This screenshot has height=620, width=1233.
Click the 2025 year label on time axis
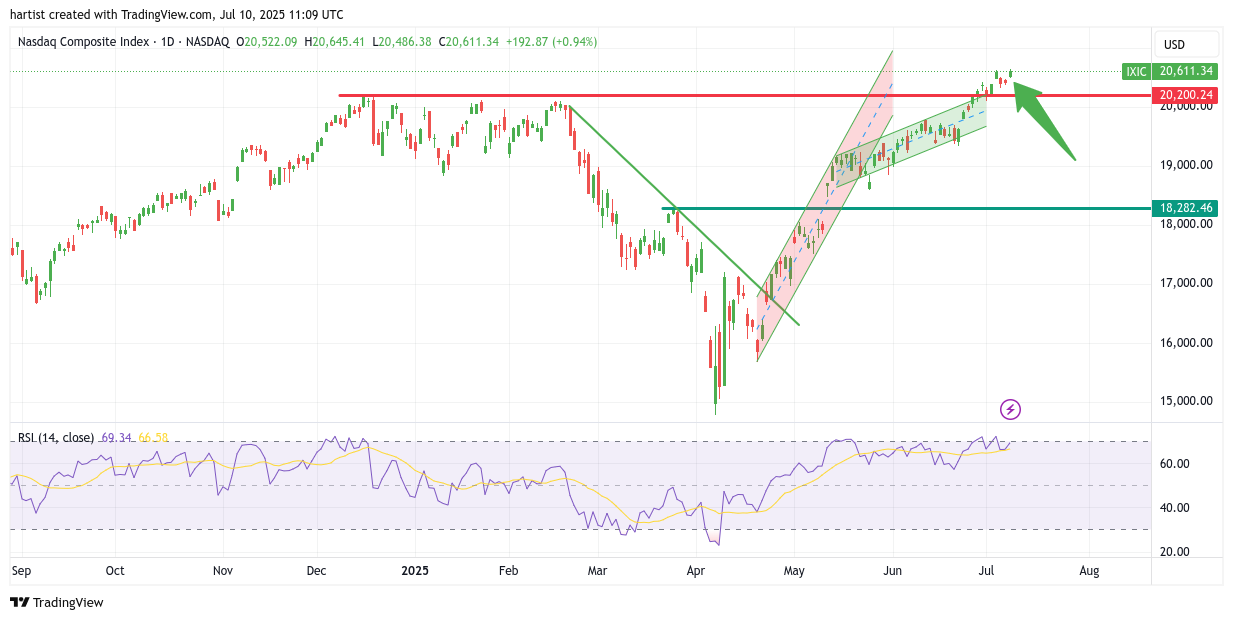coord(414,571)
